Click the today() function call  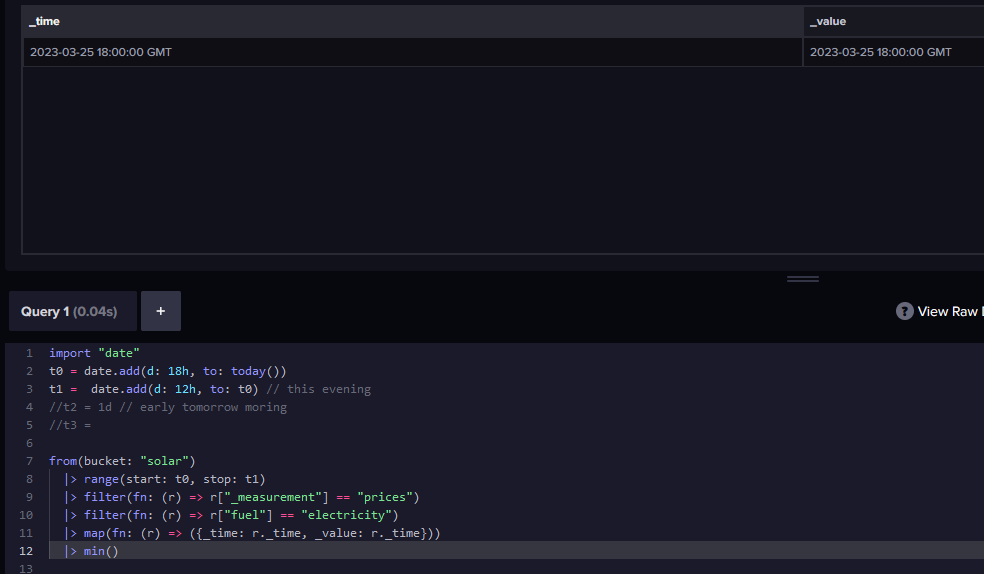[255, 371]
